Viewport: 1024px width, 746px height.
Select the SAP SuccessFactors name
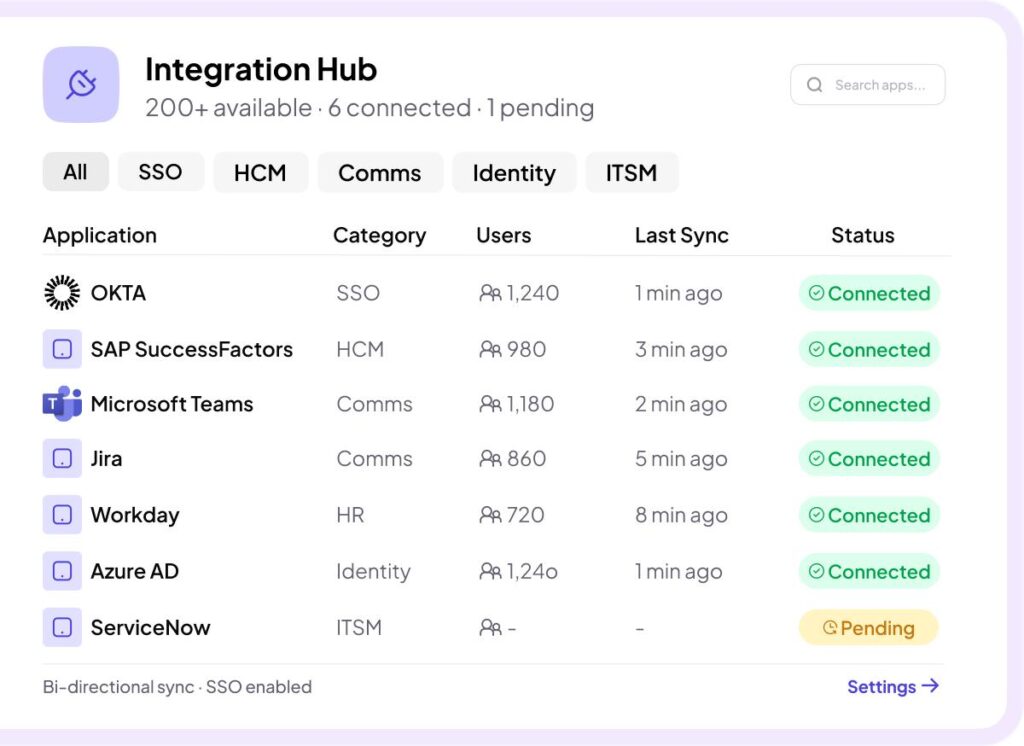click(x=191, y=349)
